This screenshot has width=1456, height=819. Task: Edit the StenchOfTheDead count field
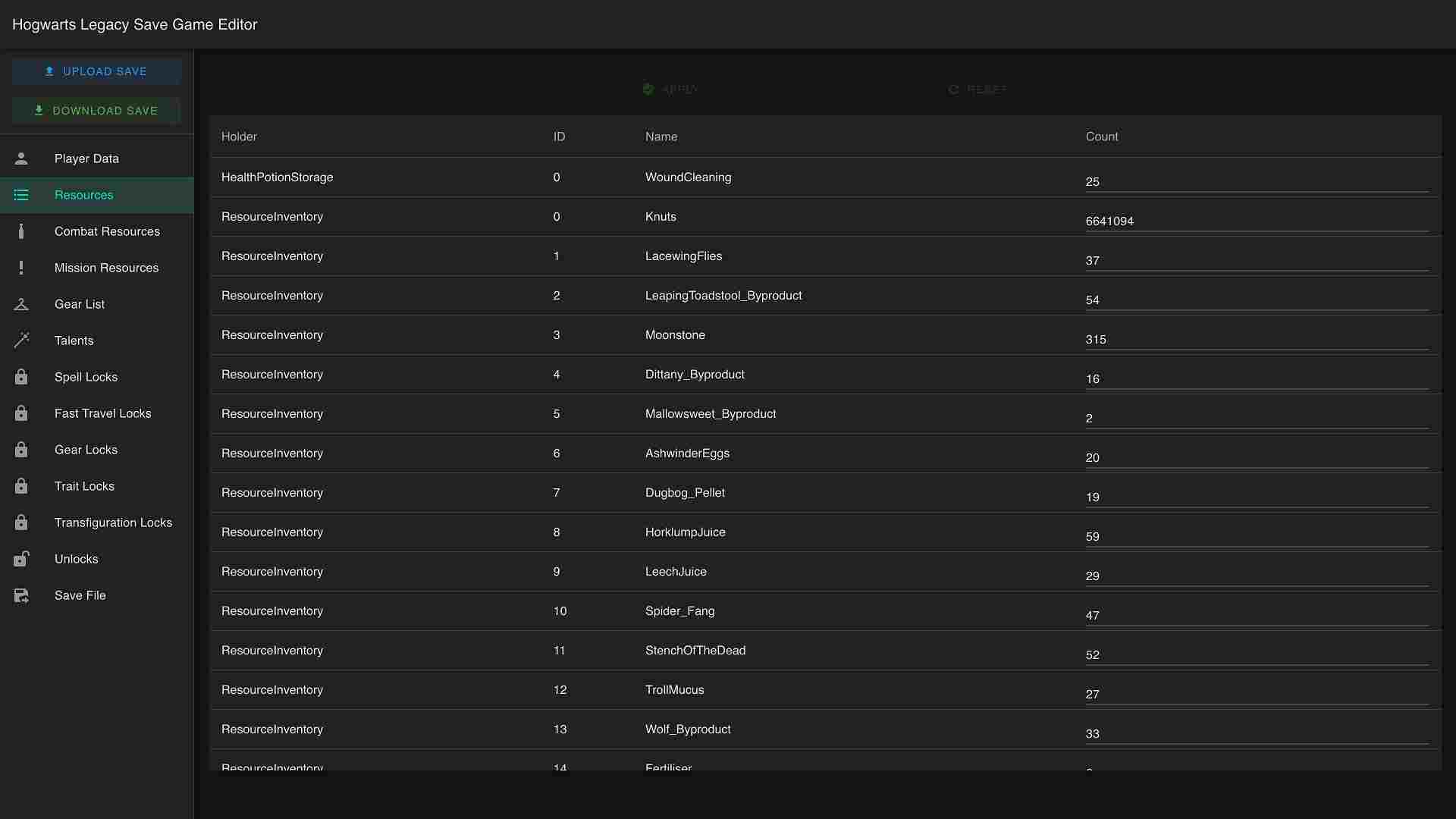(1257, 654)
